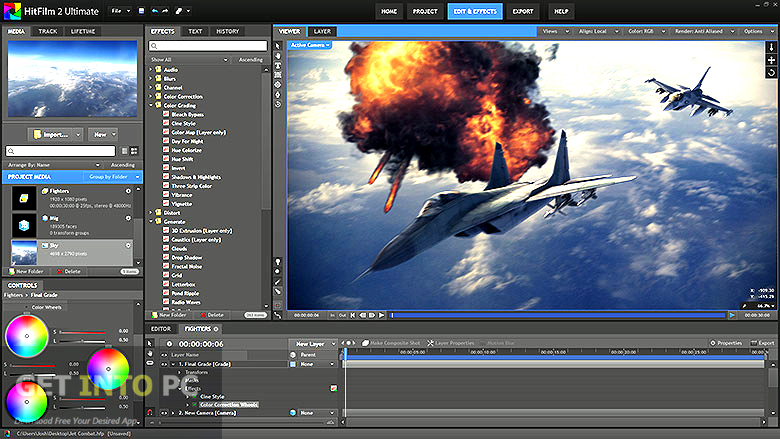The image size is (780, 439).
Task: Open the New Layer dropdown
Action: [314, 344]
